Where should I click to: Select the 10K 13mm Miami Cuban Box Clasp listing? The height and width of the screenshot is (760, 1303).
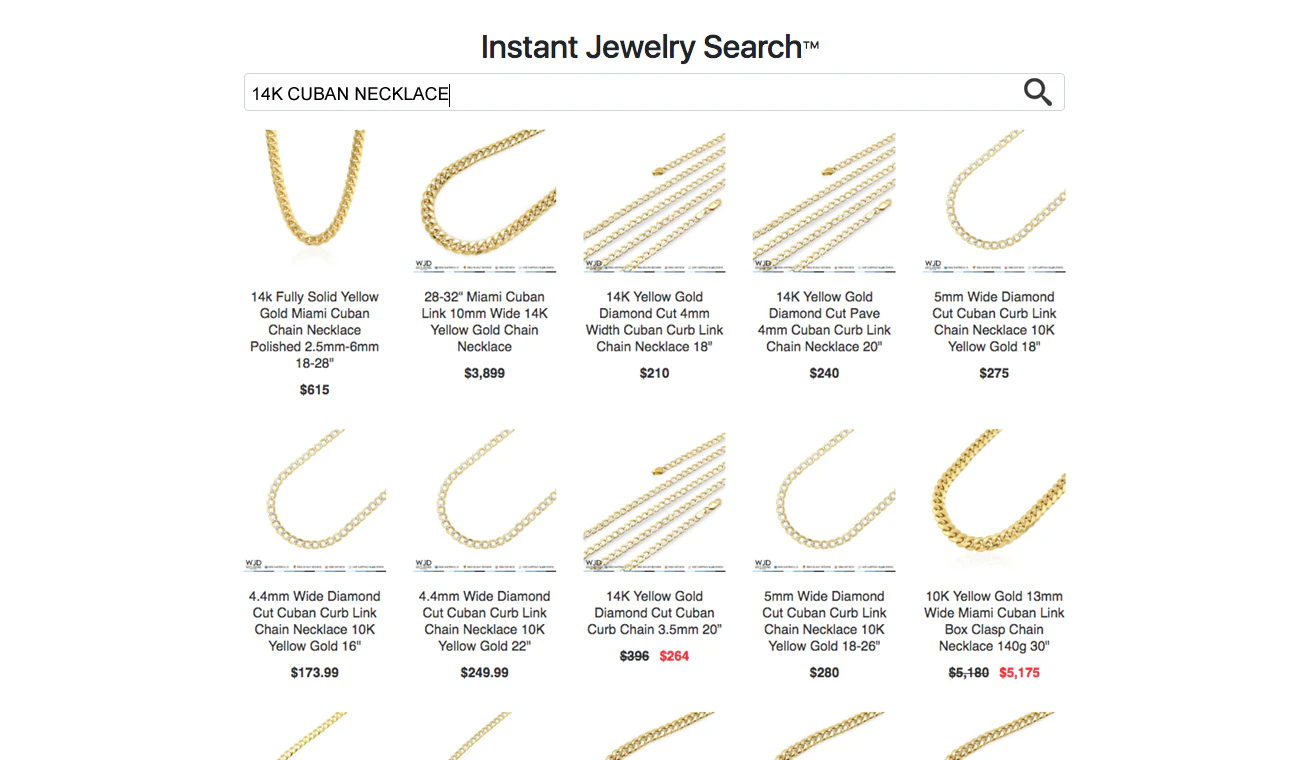[994, 620]
